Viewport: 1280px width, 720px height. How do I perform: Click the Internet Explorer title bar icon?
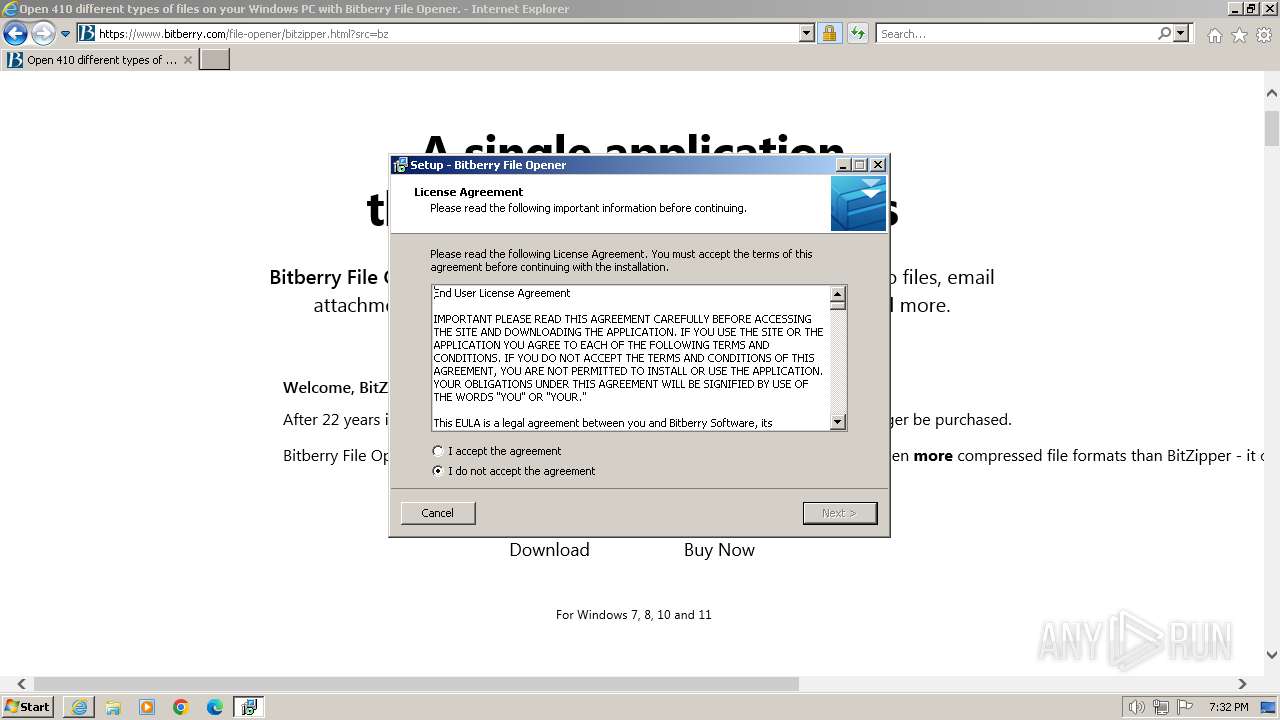click(x=9, y=8)
